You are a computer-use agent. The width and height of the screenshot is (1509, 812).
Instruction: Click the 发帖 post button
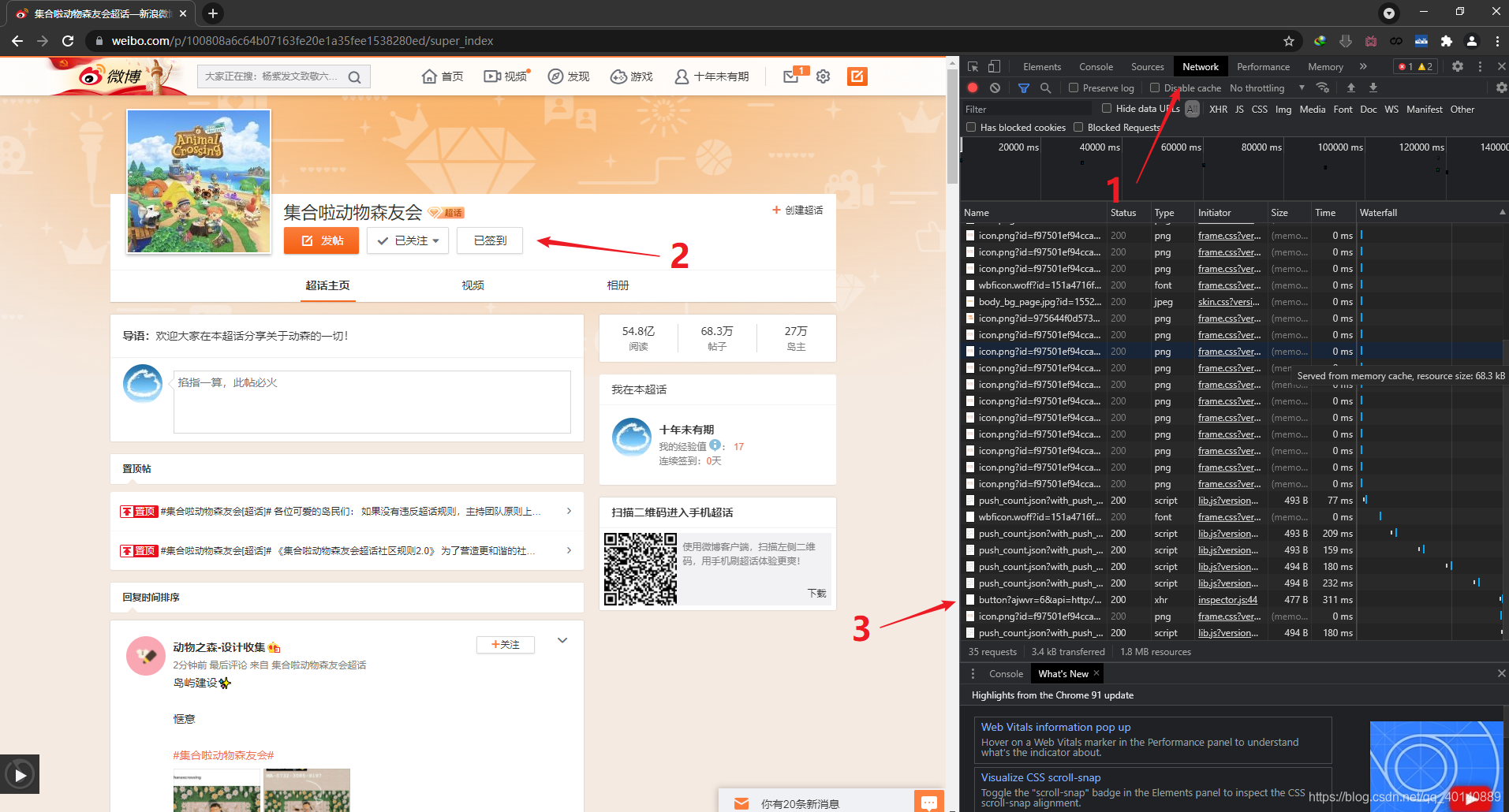click(321, 240)
